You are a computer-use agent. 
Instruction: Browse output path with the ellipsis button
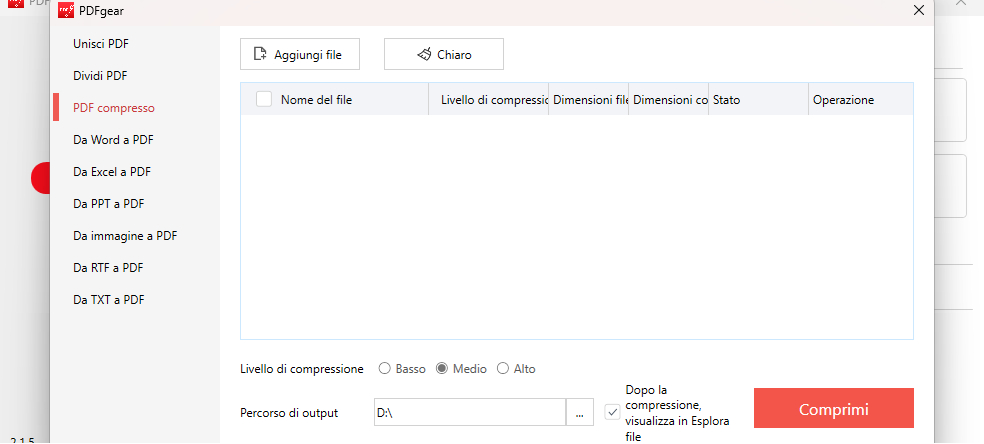click(x=580, y=413)
